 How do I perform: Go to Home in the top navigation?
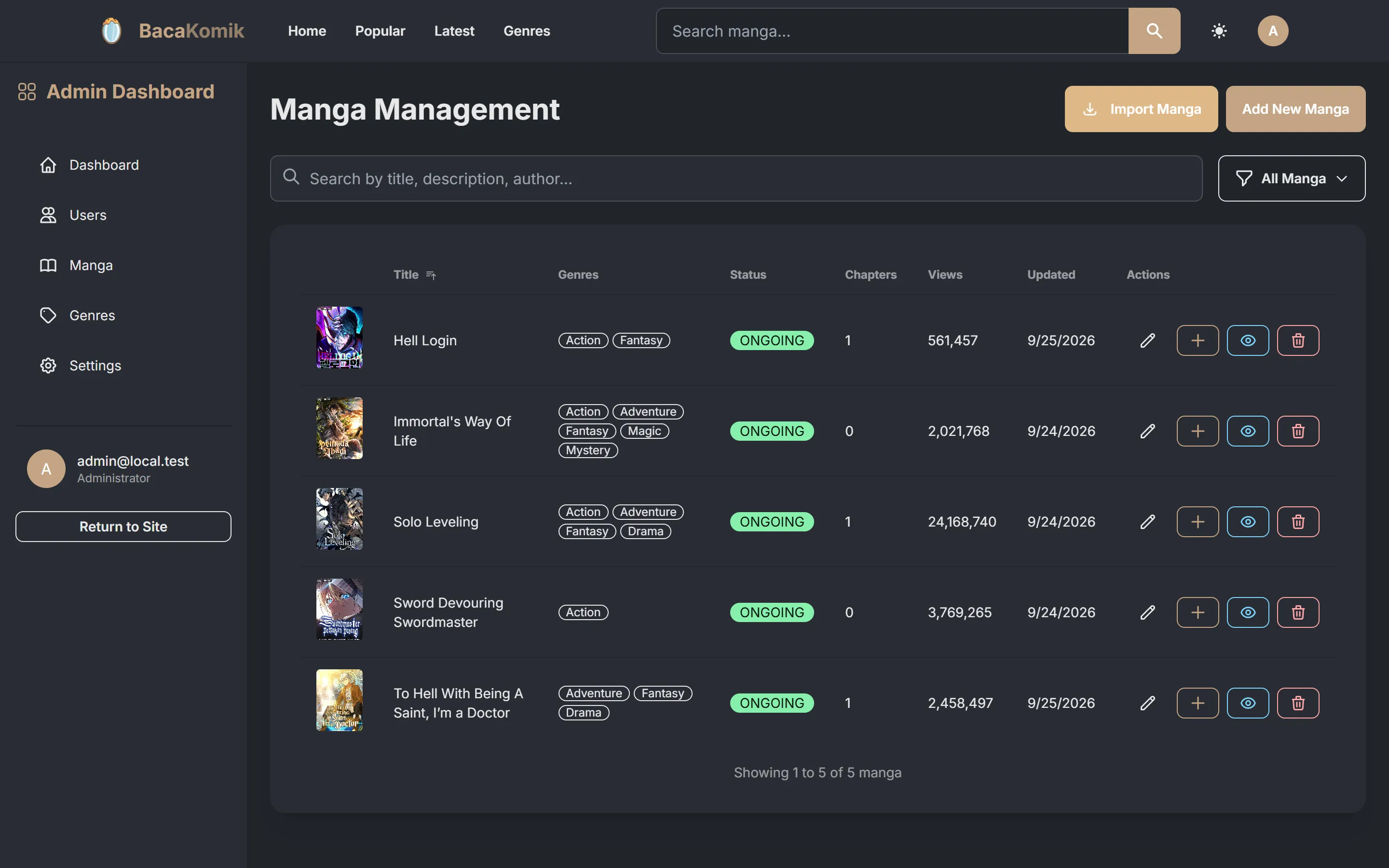[x=307, y=31]
